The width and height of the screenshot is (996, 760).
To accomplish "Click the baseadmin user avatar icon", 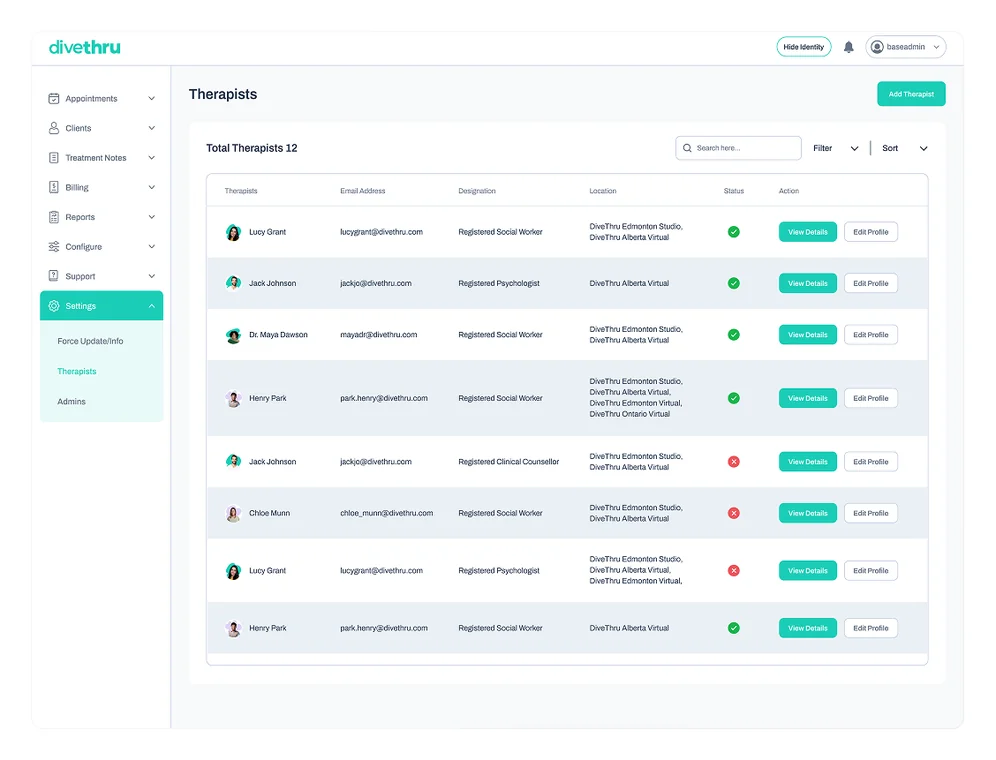I will pos(877,47).
